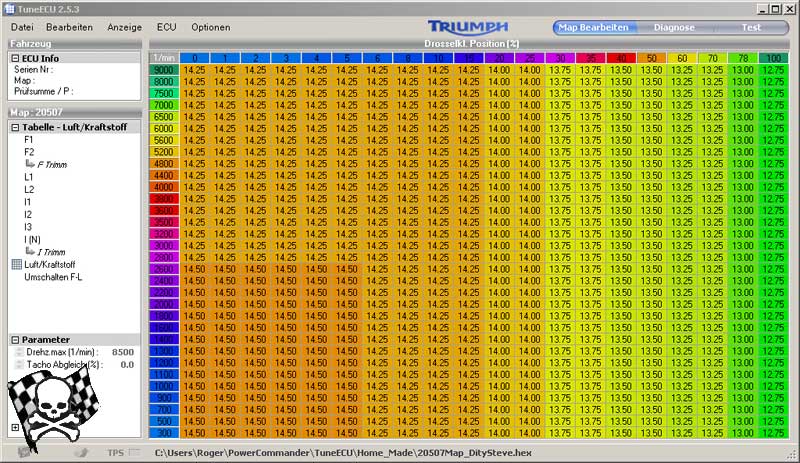Screen dimensions: 800x463
Task: Open the I Trimm table
Action: tap(51, 252)
